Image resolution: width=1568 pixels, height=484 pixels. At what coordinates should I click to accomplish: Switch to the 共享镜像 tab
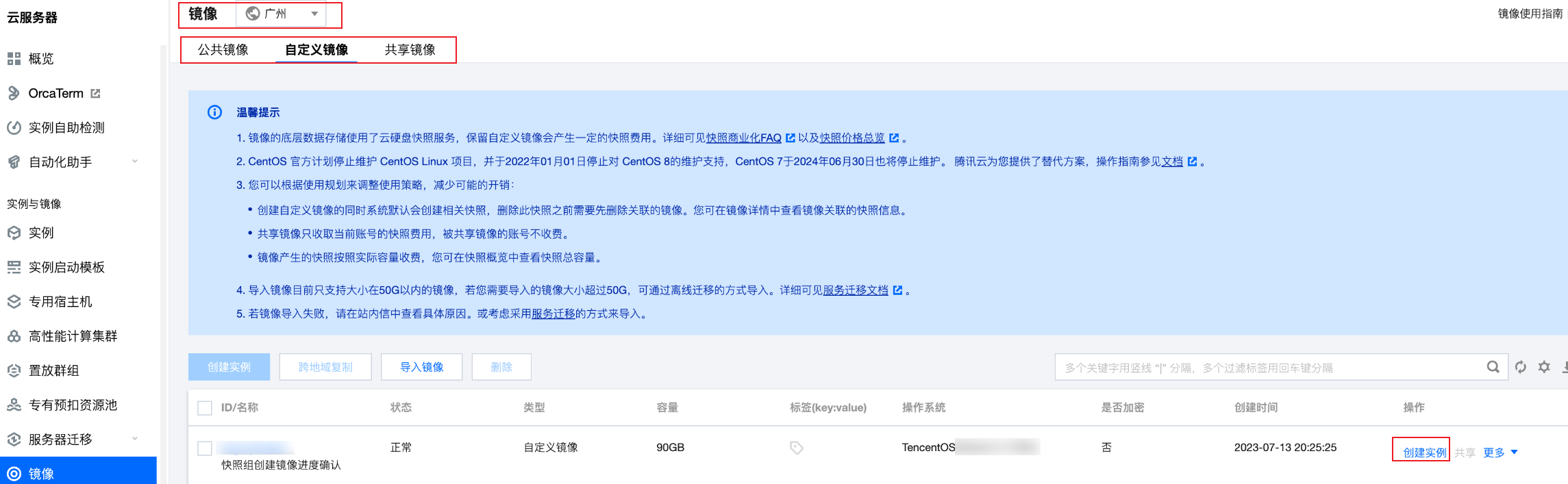pyautogui.click(x=410, y=50)
